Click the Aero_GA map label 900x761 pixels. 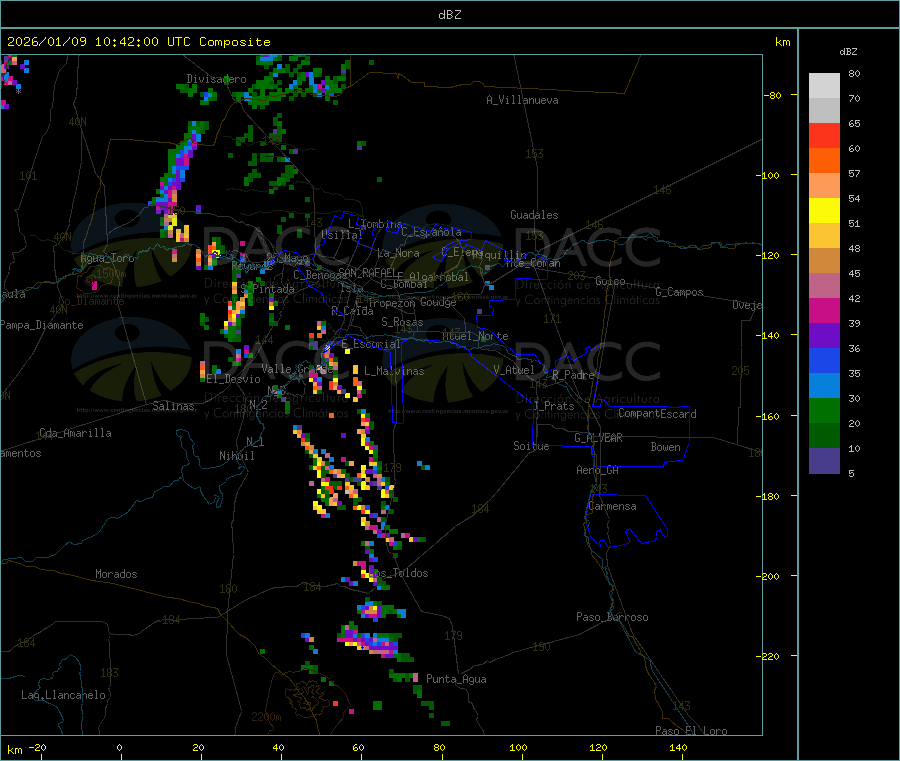(x=598, y=470)
